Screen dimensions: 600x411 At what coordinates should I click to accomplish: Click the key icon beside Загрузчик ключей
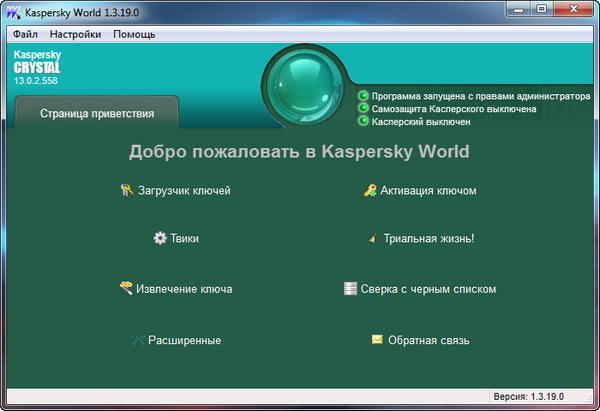tap(127, 190)
